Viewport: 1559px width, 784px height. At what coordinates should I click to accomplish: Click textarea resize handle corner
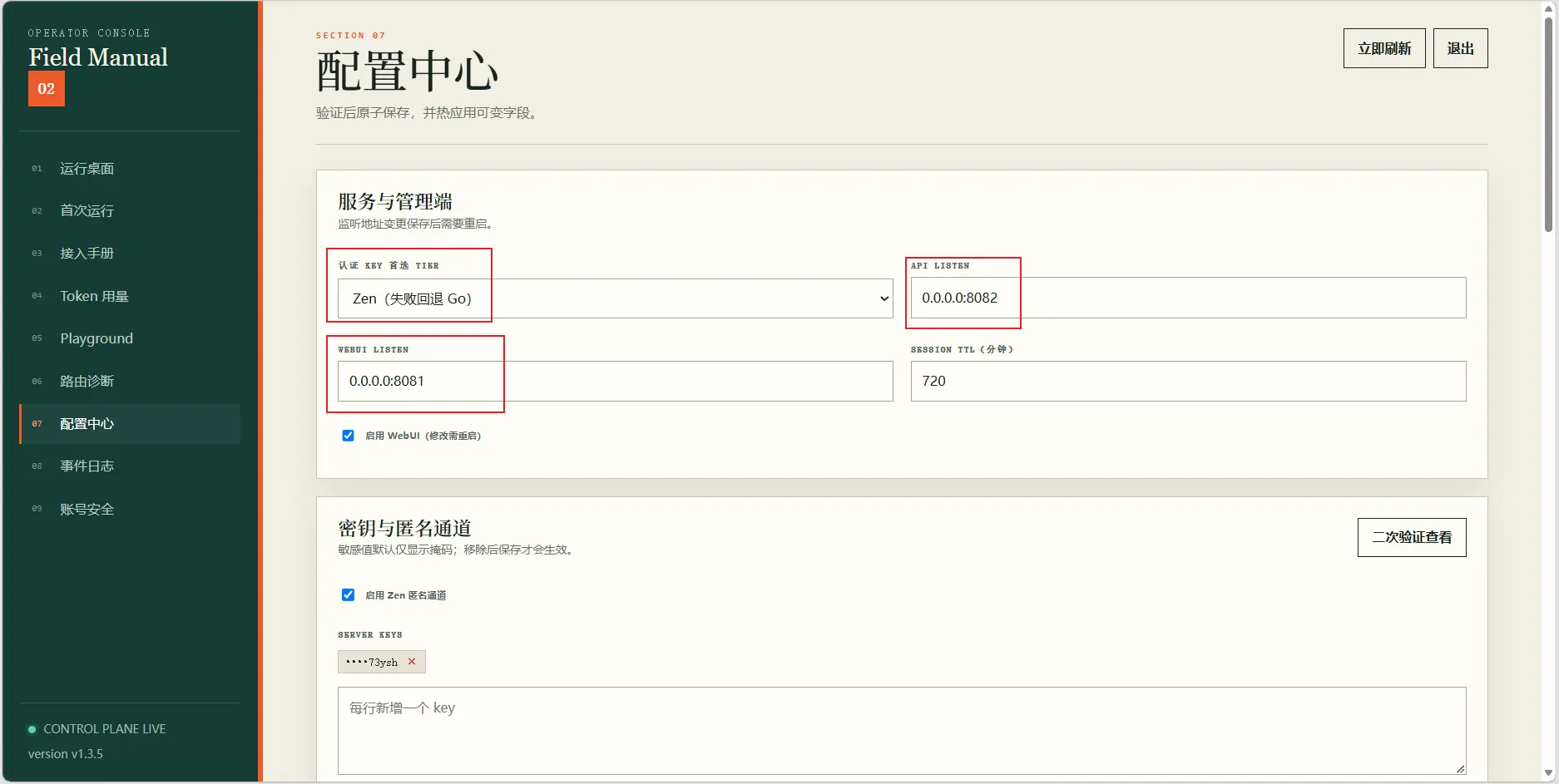click(1460, 769)
